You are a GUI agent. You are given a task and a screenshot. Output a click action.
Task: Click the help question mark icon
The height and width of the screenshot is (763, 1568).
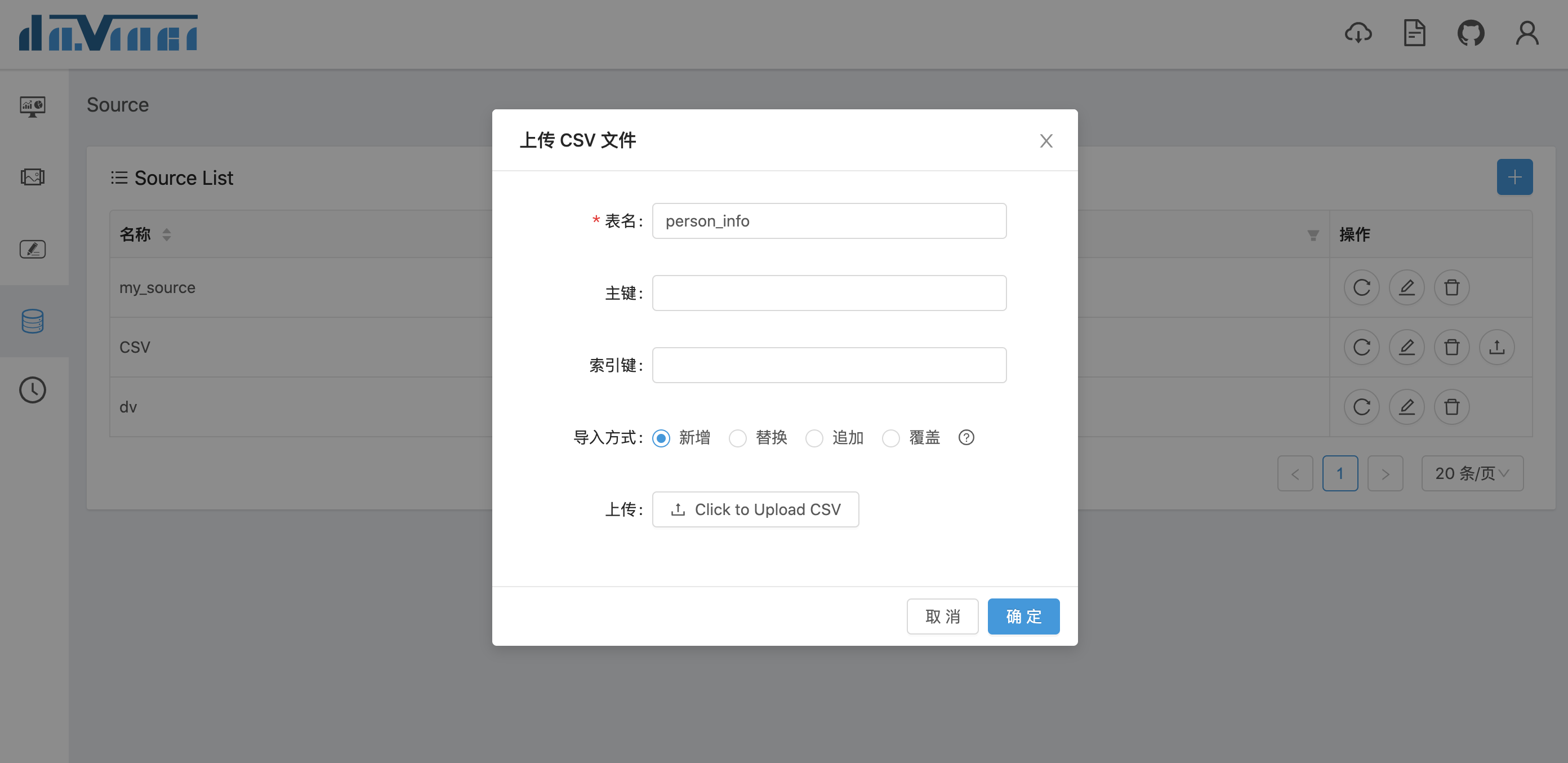pos(966,437)
